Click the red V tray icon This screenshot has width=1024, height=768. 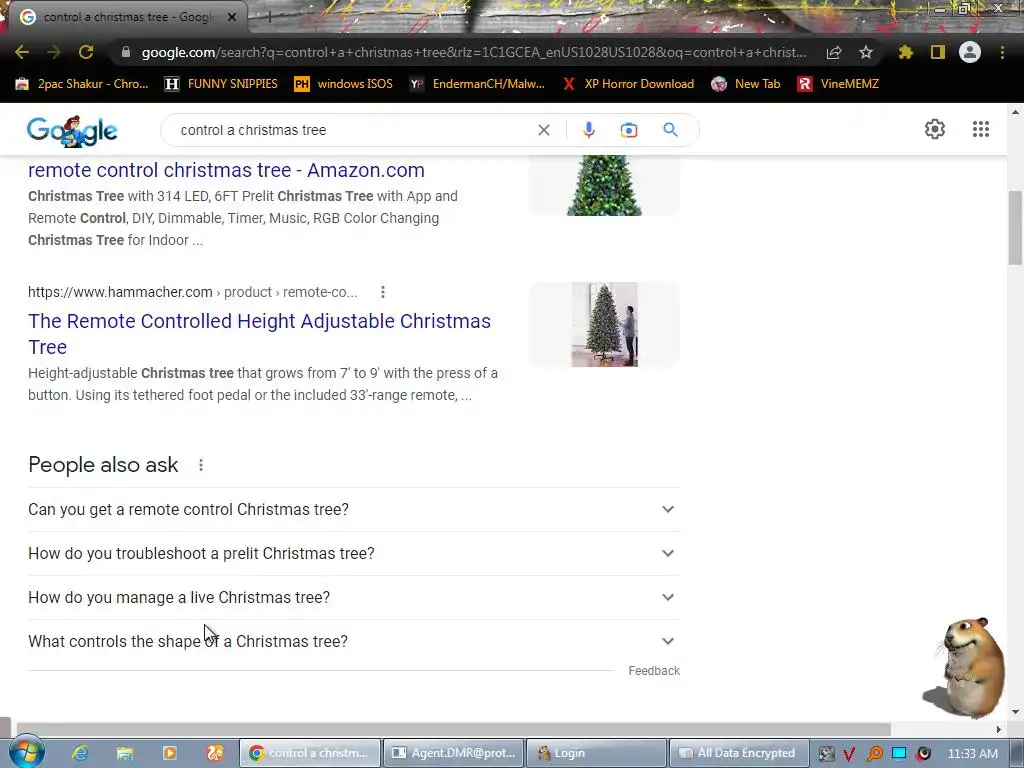849,754
